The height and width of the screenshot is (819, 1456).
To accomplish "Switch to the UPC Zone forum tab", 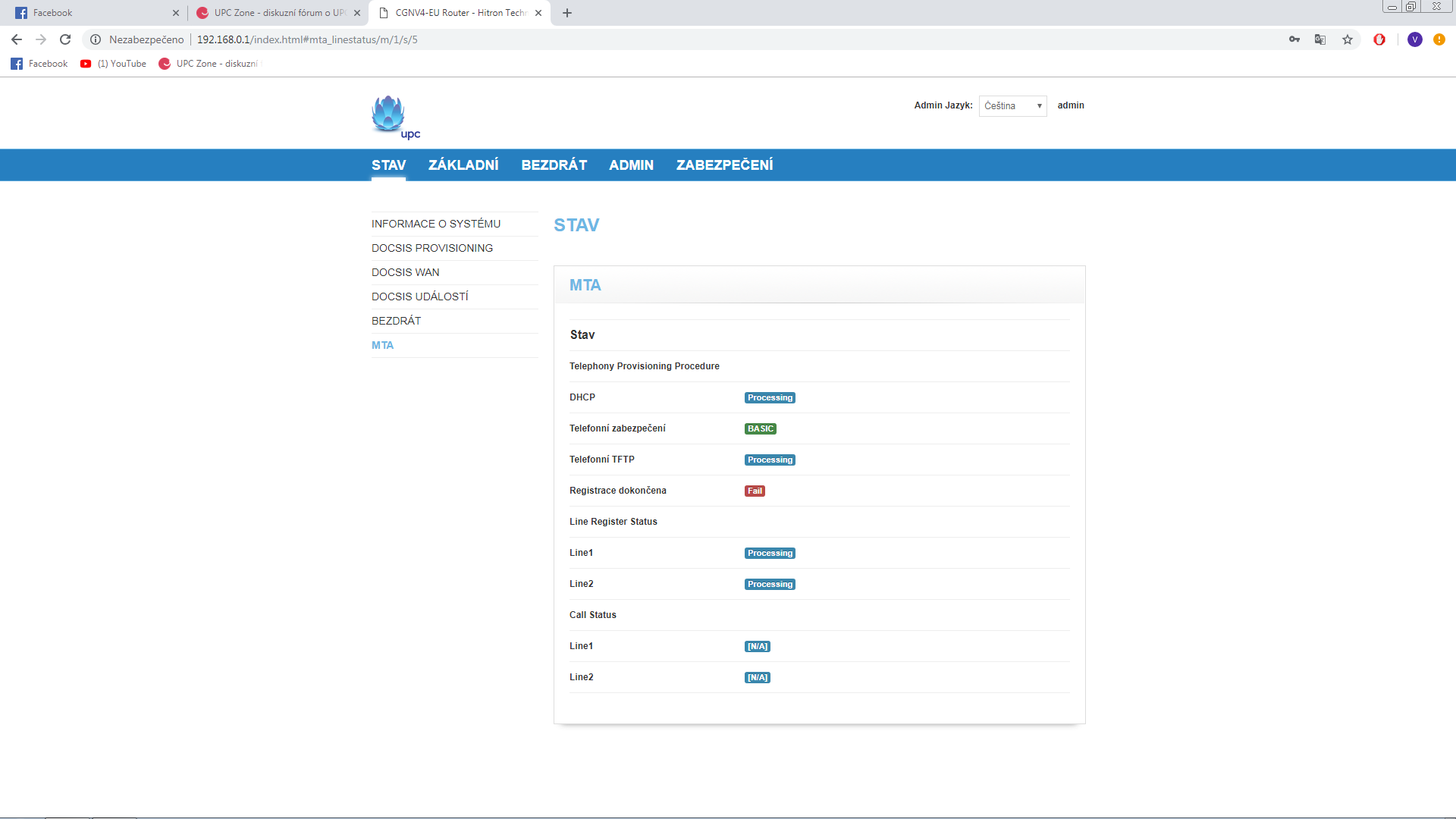I will pyautogui.click(x=278, y=13).
